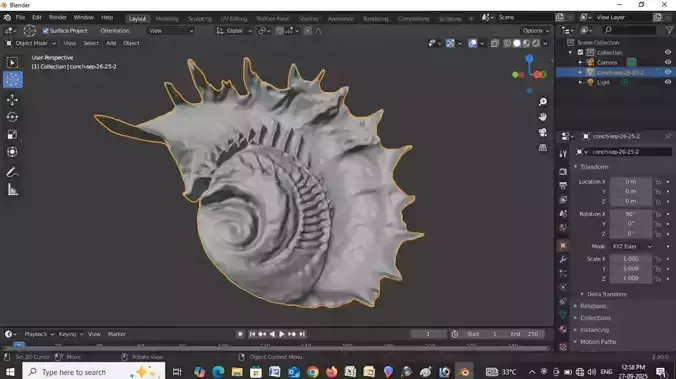Open the viewport Add menu
The width and height of the screenshot is (676, 379).
pos(111,43)
